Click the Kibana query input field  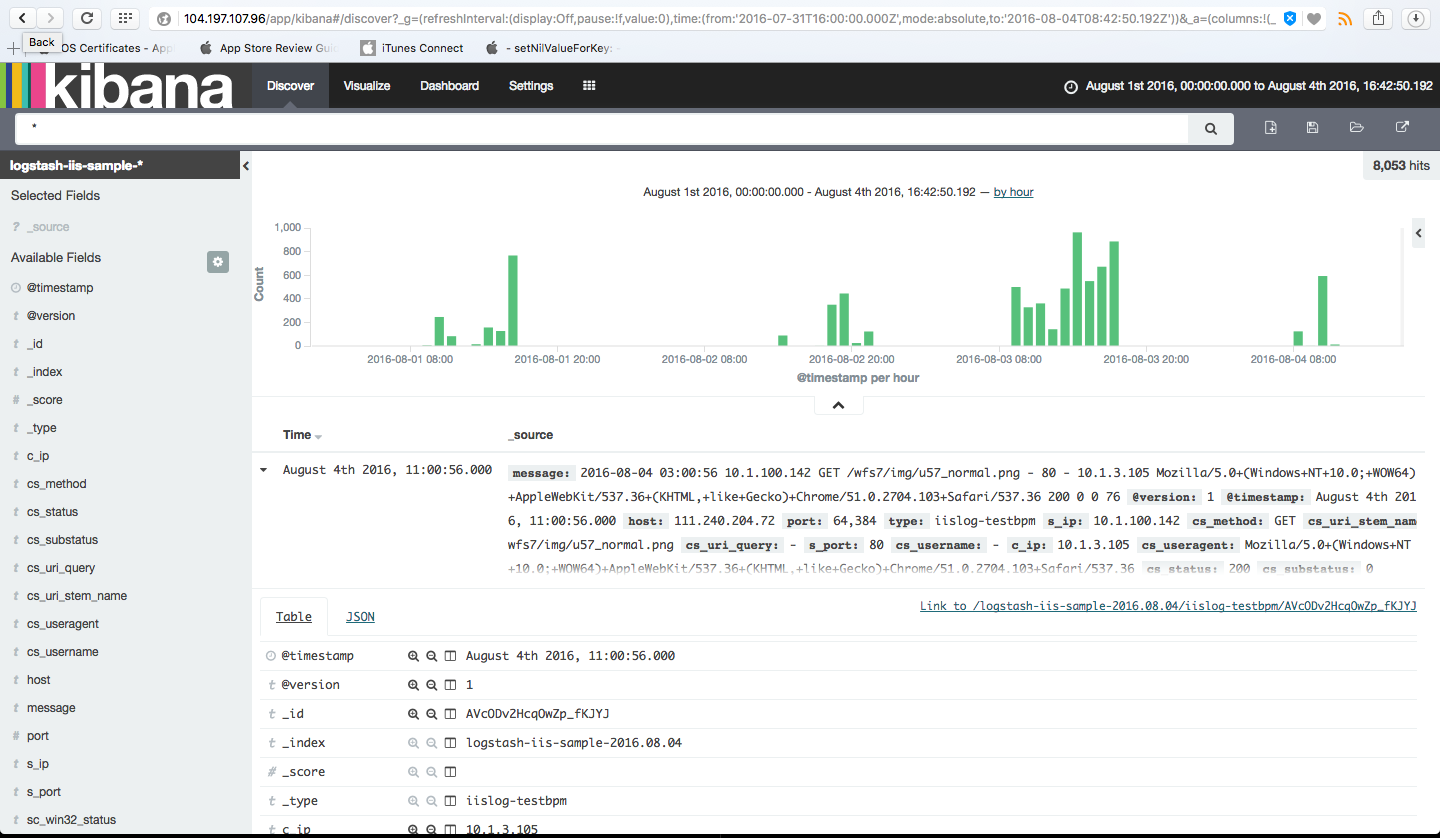coord(602,128)
